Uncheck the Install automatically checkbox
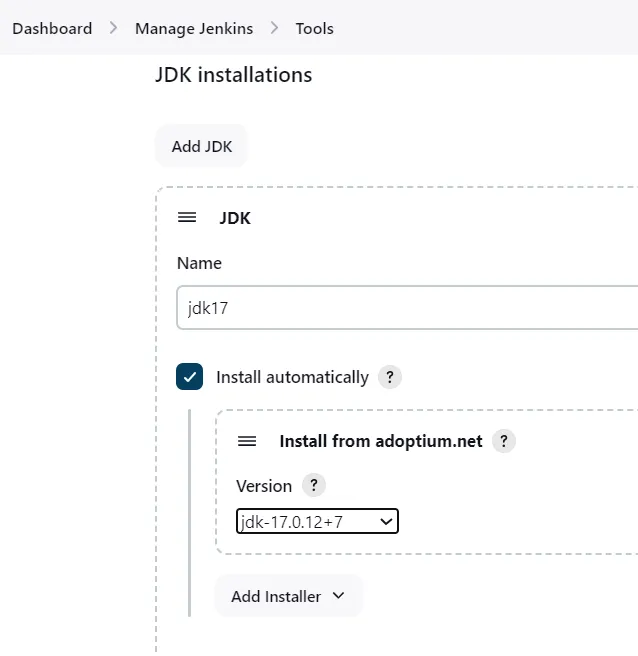The height and width of the screenshot is (656, 638). (190, 377)
